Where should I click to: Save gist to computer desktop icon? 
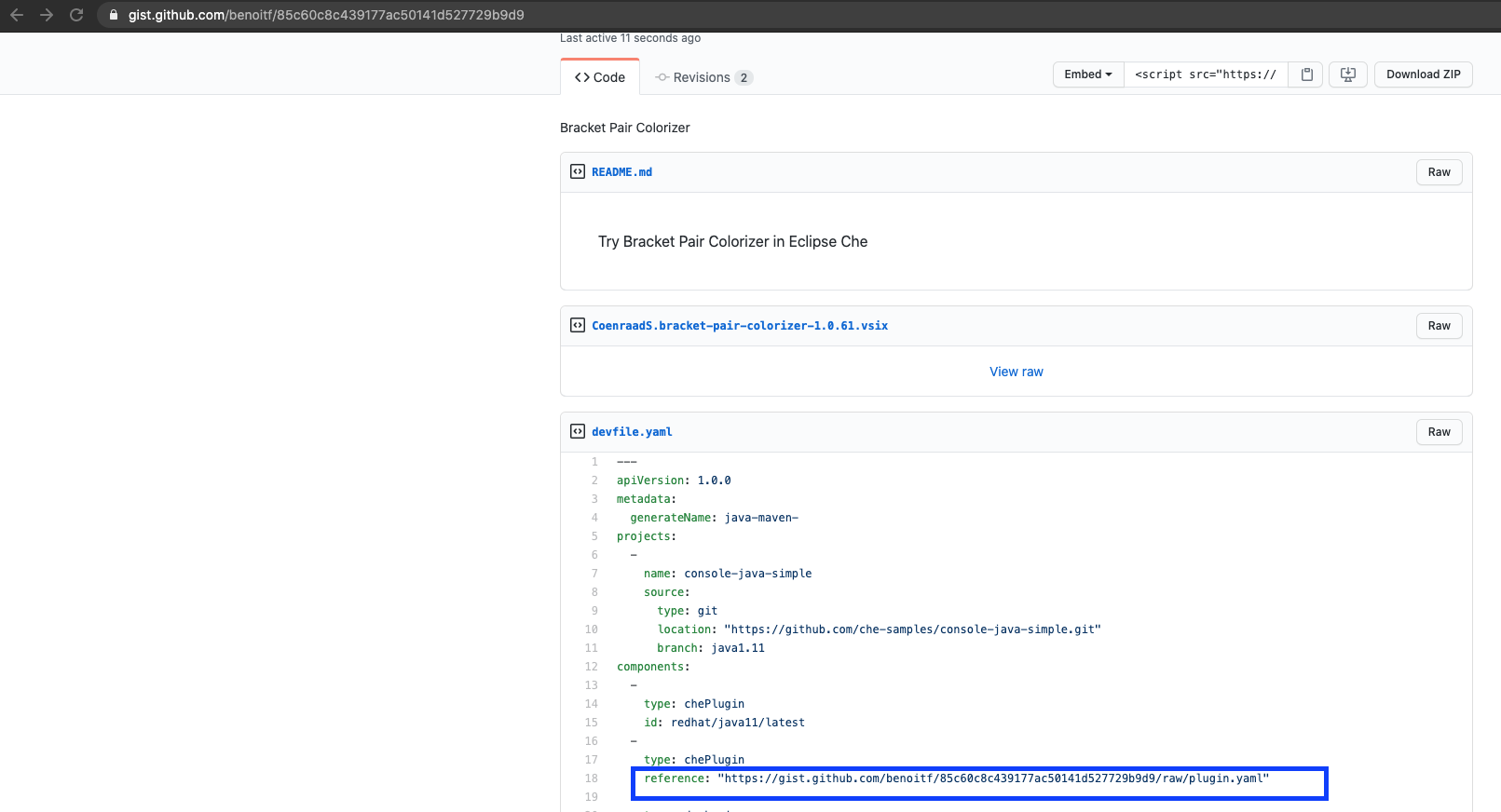click(1348, 74)
